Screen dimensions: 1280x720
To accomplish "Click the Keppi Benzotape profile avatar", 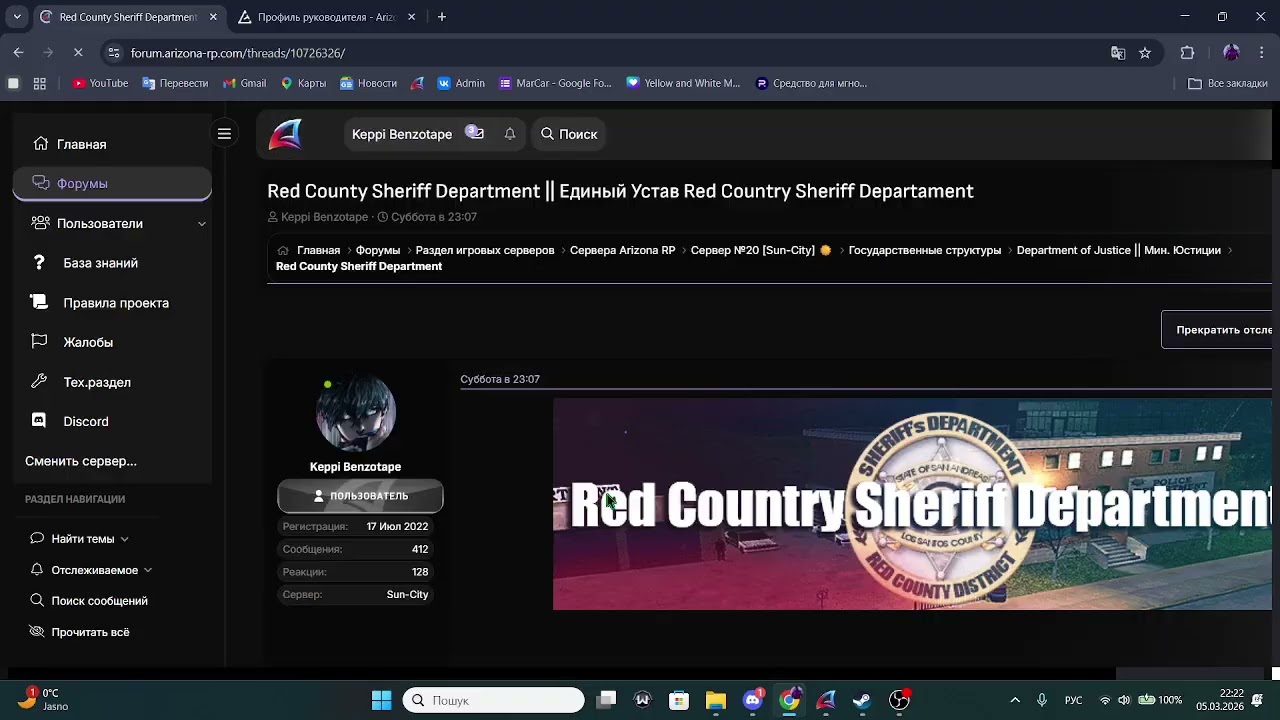I will (355, 414).
